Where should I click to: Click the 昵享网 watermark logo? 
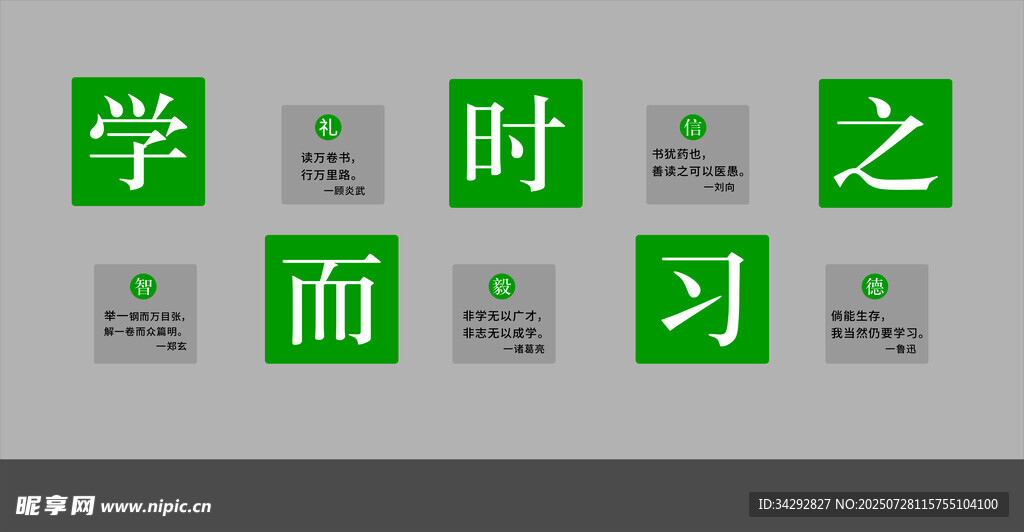[x=54, y=505]
